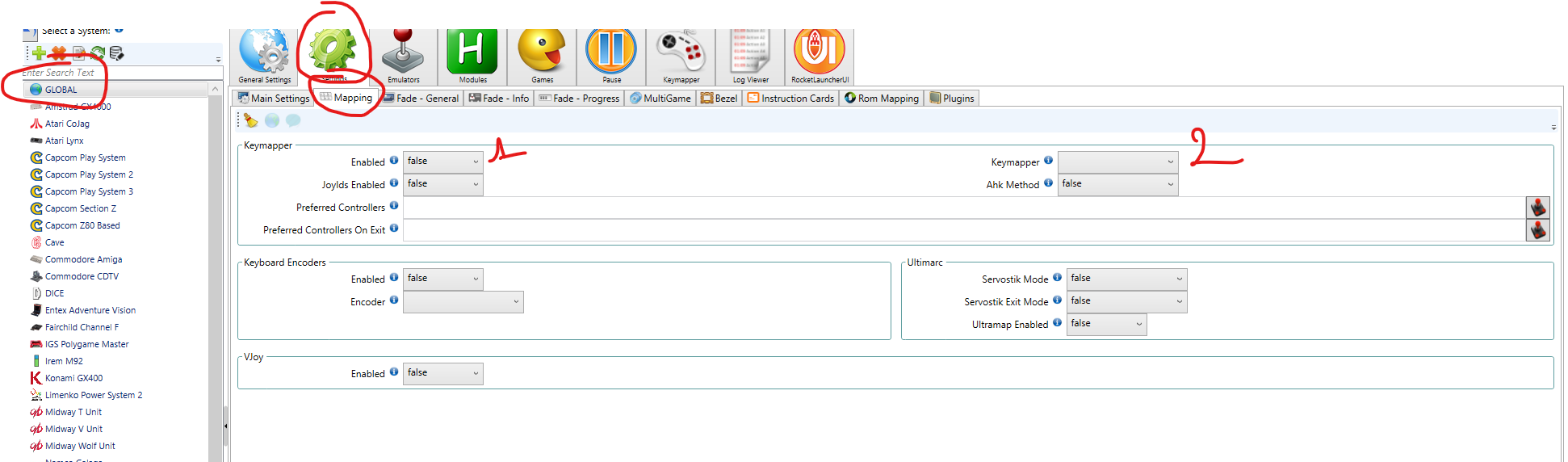This screenshot has width=1568, height=462.
Task: Open Keymapper Enabled true/false dropdown
Action: click(442, 162)
